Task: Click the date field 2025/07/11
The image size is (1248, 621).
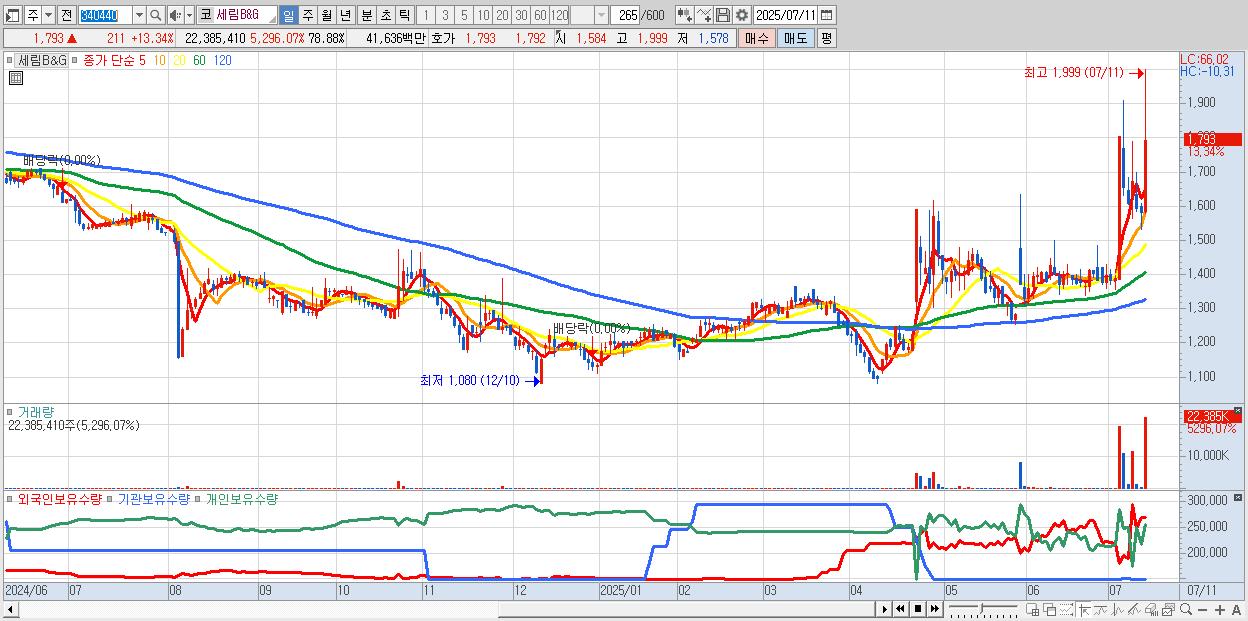Action: [785, 15]
